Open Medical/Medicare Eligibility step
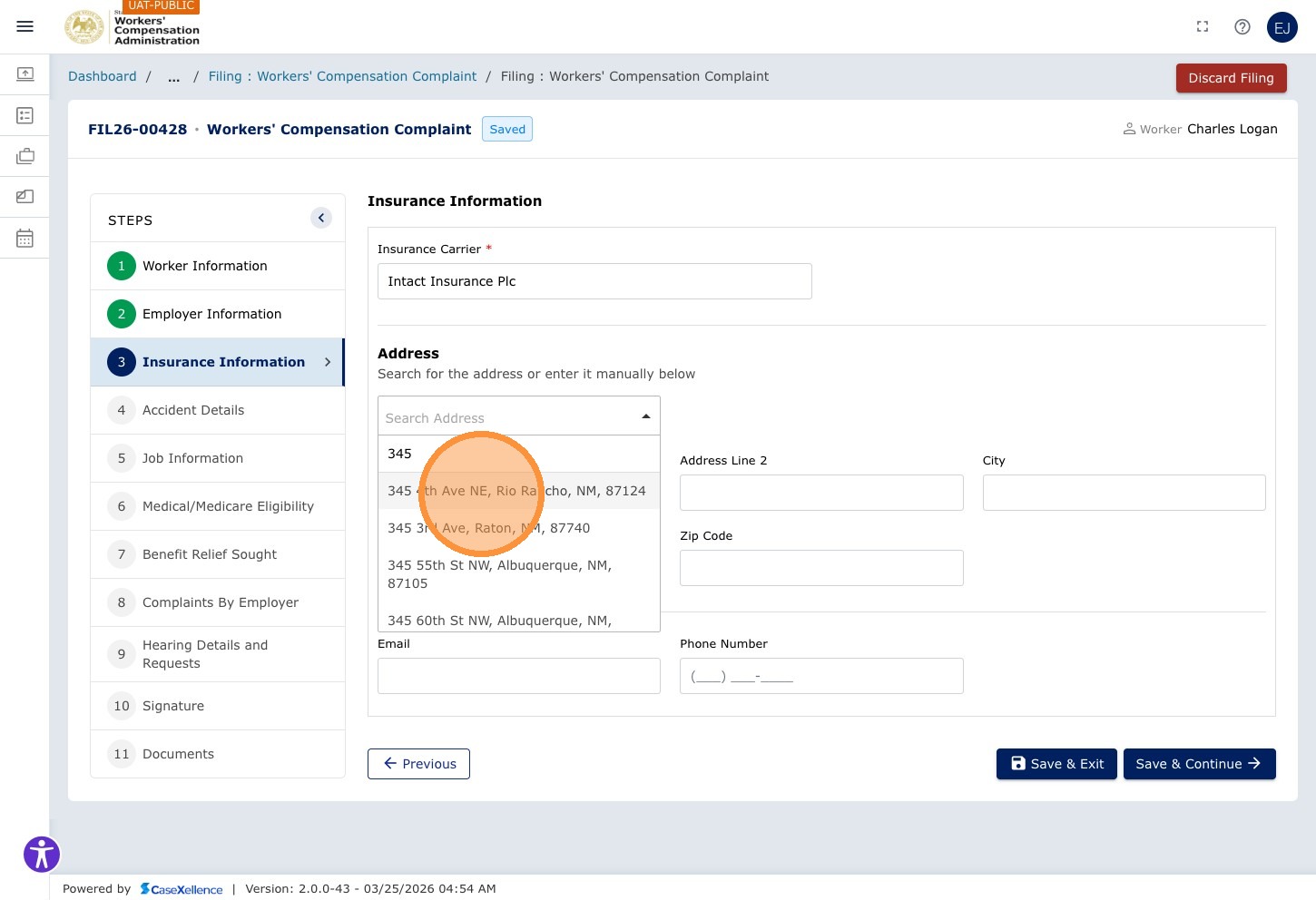The width and height of the screenshot is (1316, 900). (218, 506)
